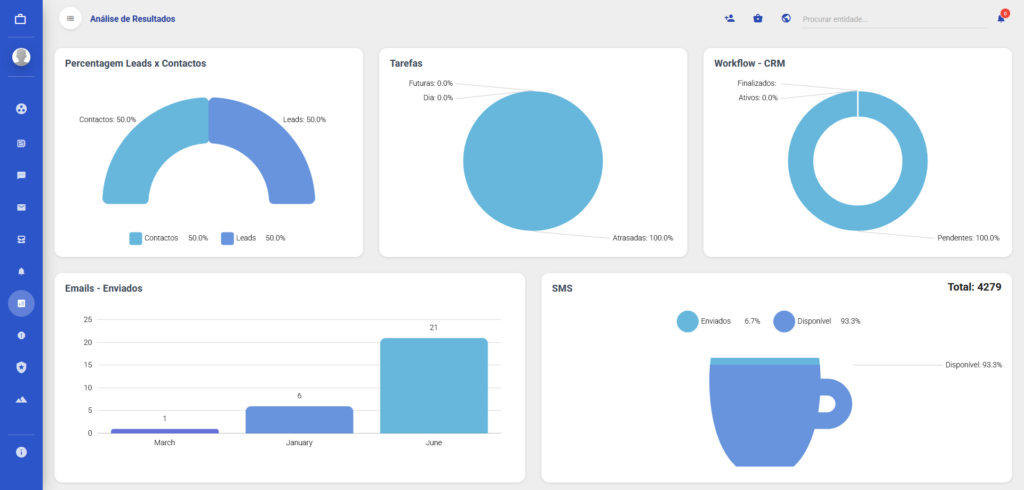Open the info icon at the sidebar bottom
Image resolution: width=1024 pixels, height=490 pixels.
(x=21, y=452)
